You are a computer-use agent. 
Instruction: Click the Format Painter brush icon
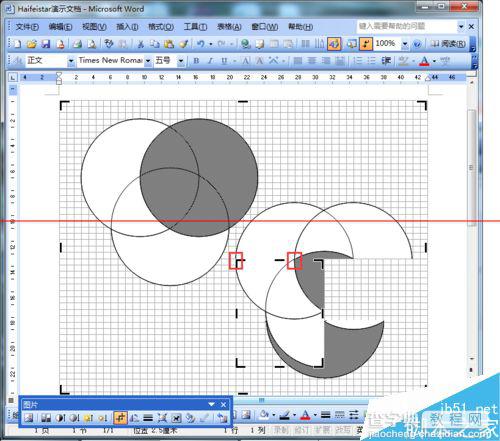[x=184, y=44]
